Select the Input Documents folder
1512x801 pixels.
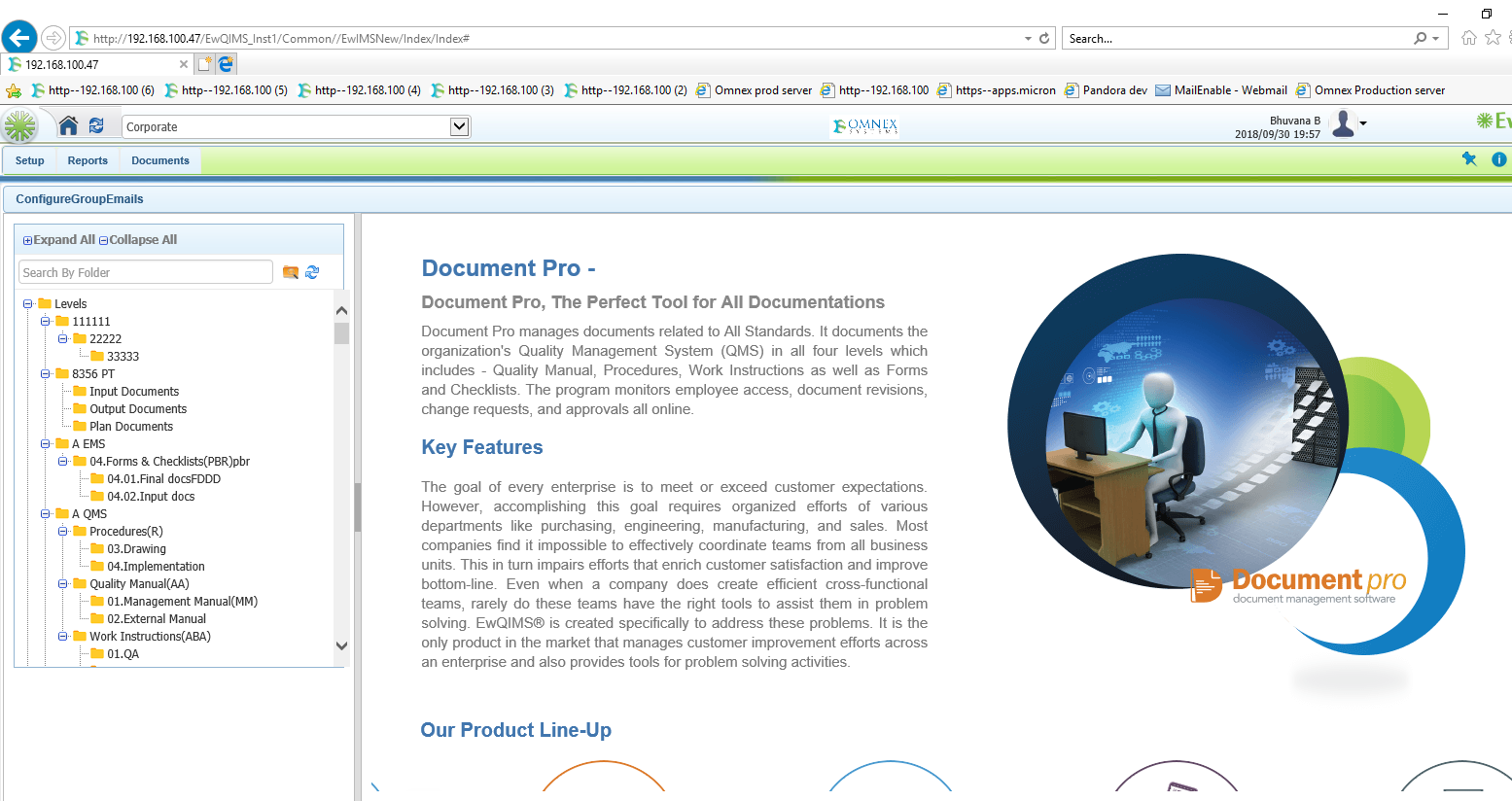(x=134, y=392)
